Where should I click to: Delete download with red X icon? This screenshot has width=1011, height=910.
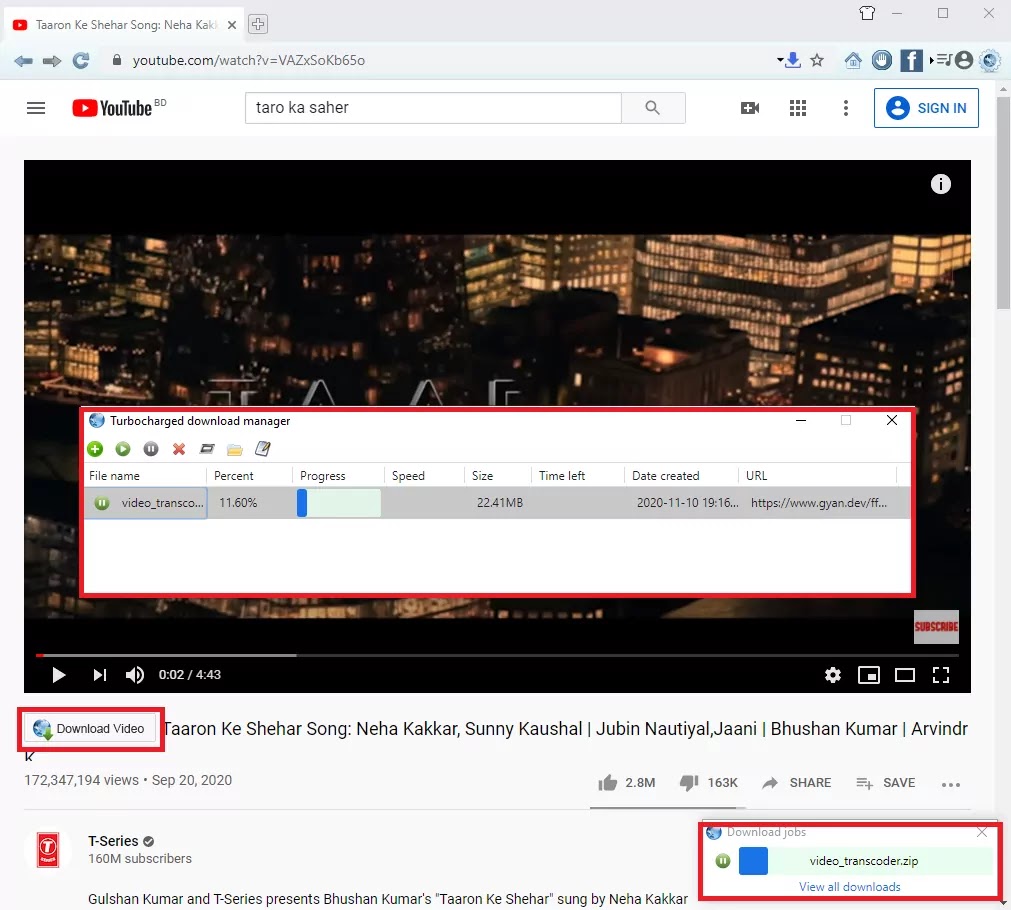179,449
